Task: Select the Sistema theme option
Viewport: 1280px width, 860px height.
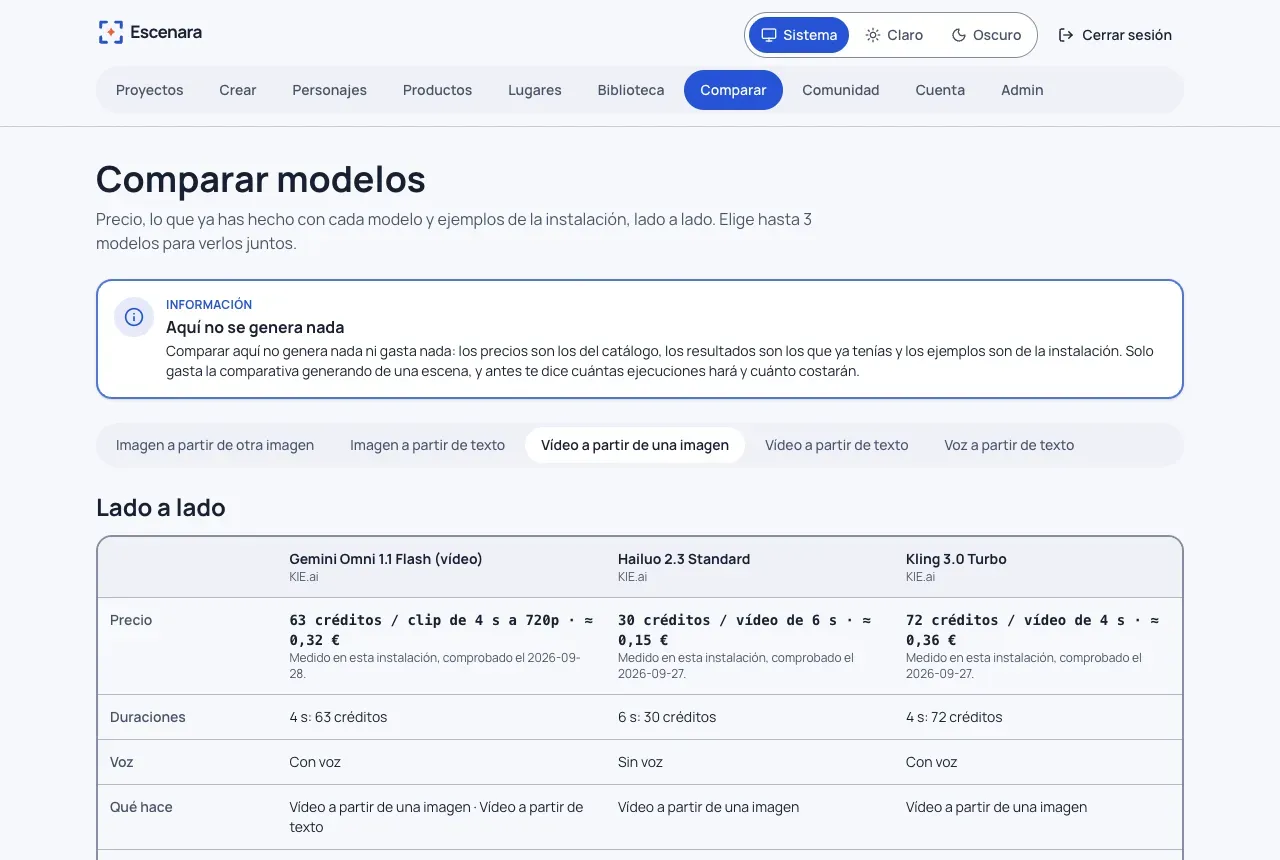Action: (x=799, y=35)
